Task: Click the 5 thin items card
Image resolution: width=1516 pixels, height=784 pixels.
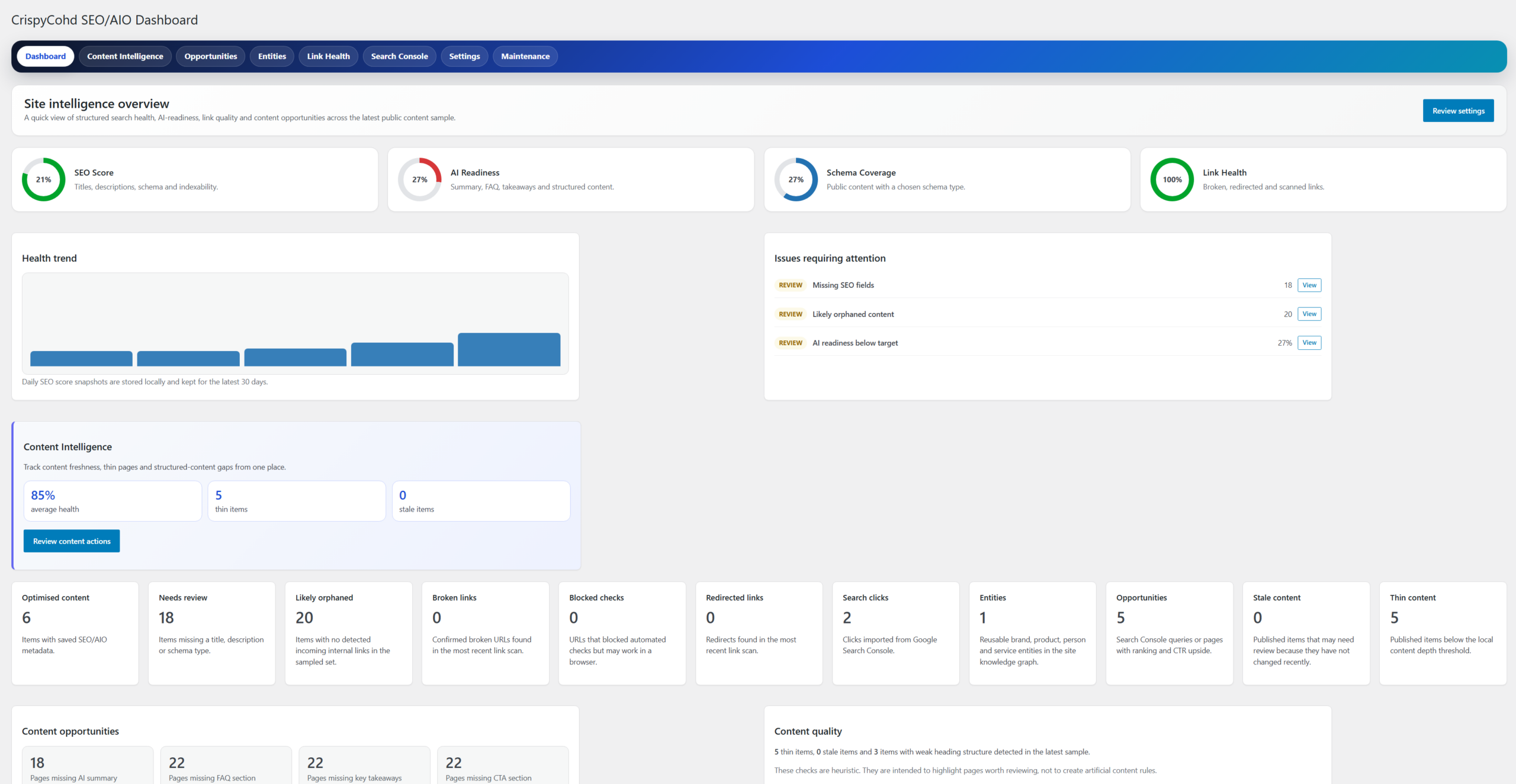Action: coord(297,501)
